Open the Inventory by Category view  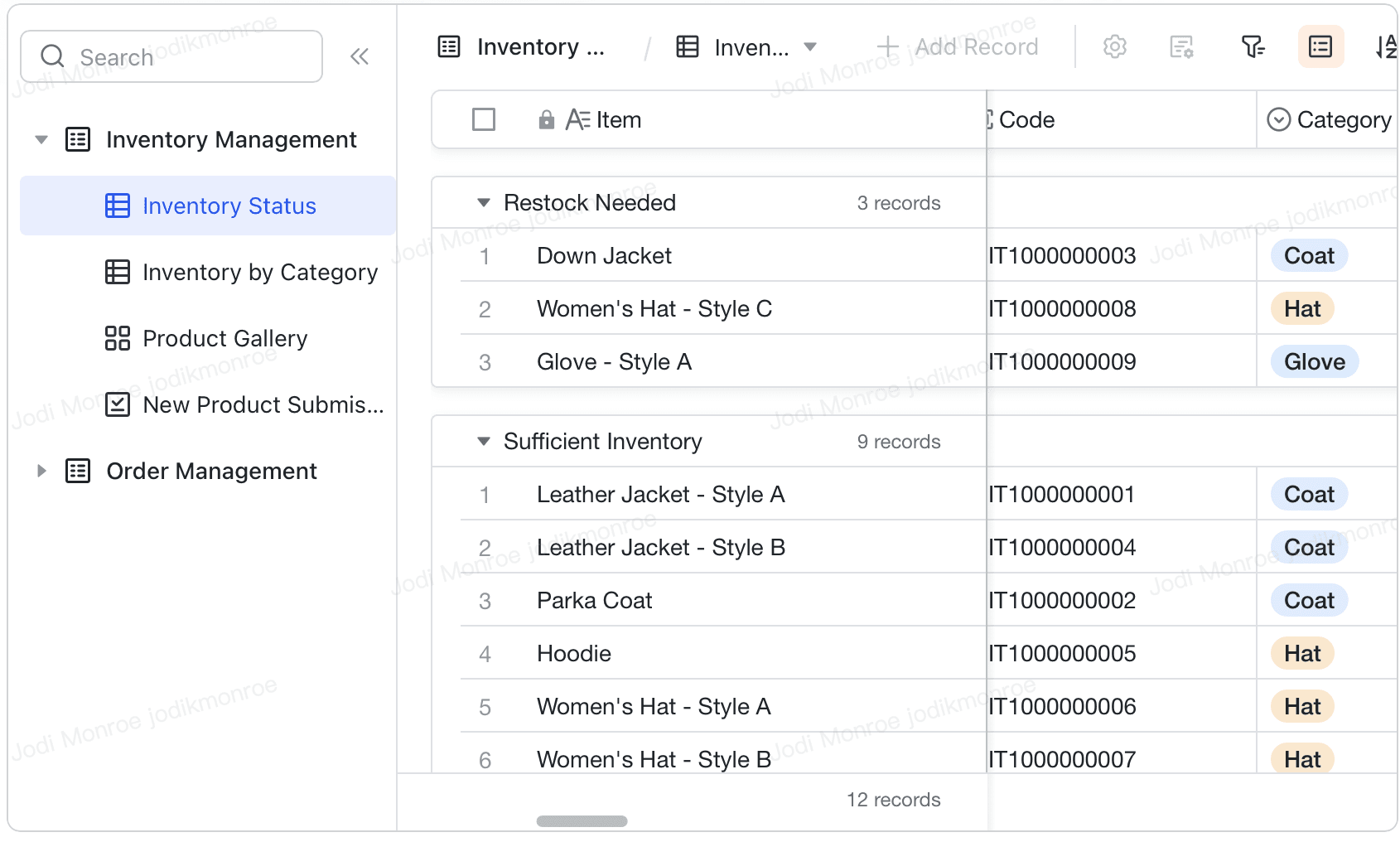209,272
